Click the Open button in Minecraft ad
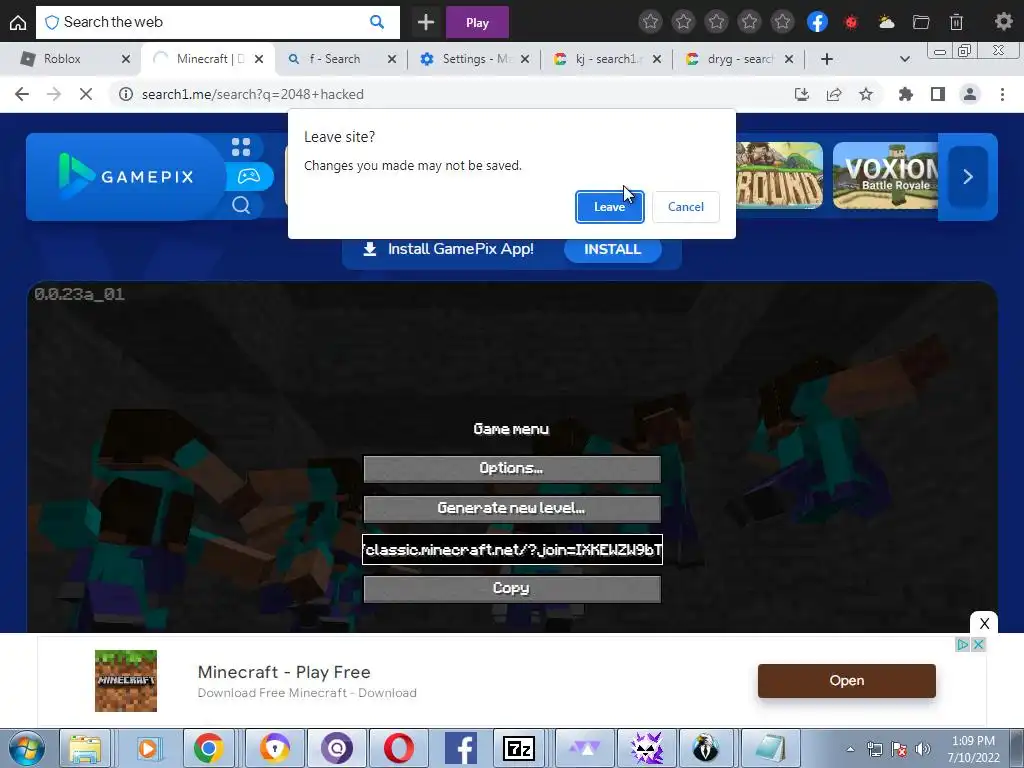Image resolution: width=1024 pixels, height=768 pixels. point(847,680)
